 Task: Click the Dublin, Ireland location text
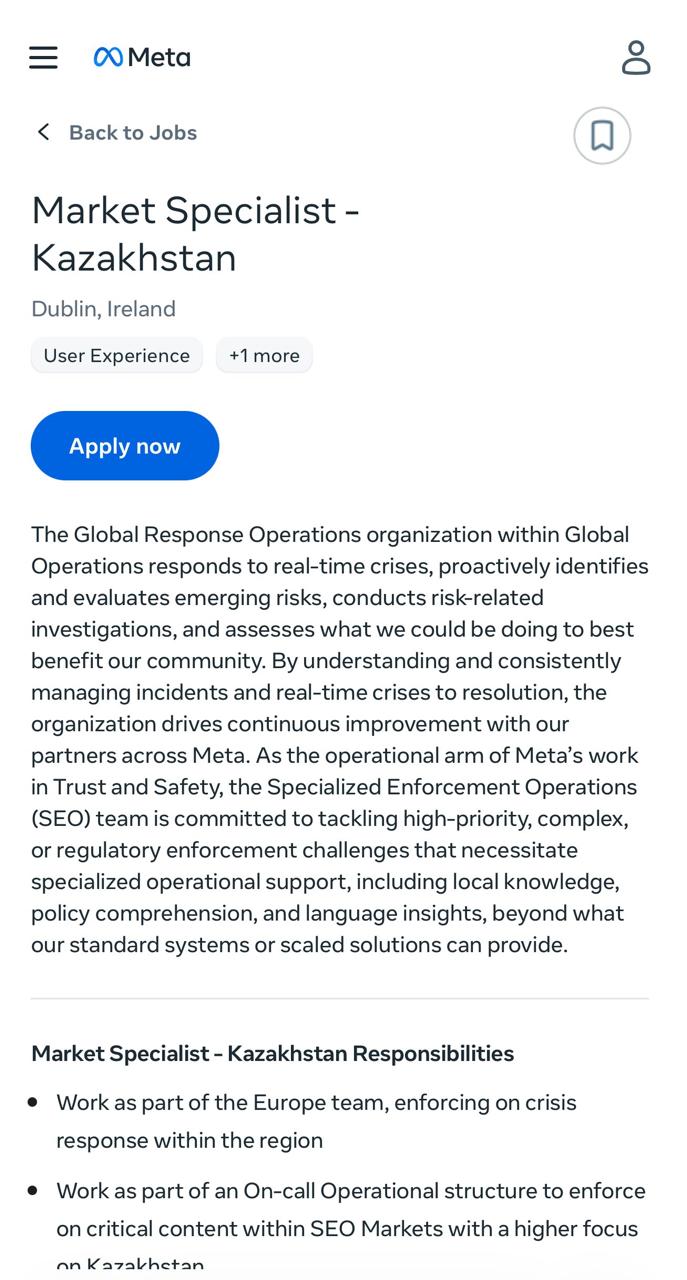coord(104,309)
